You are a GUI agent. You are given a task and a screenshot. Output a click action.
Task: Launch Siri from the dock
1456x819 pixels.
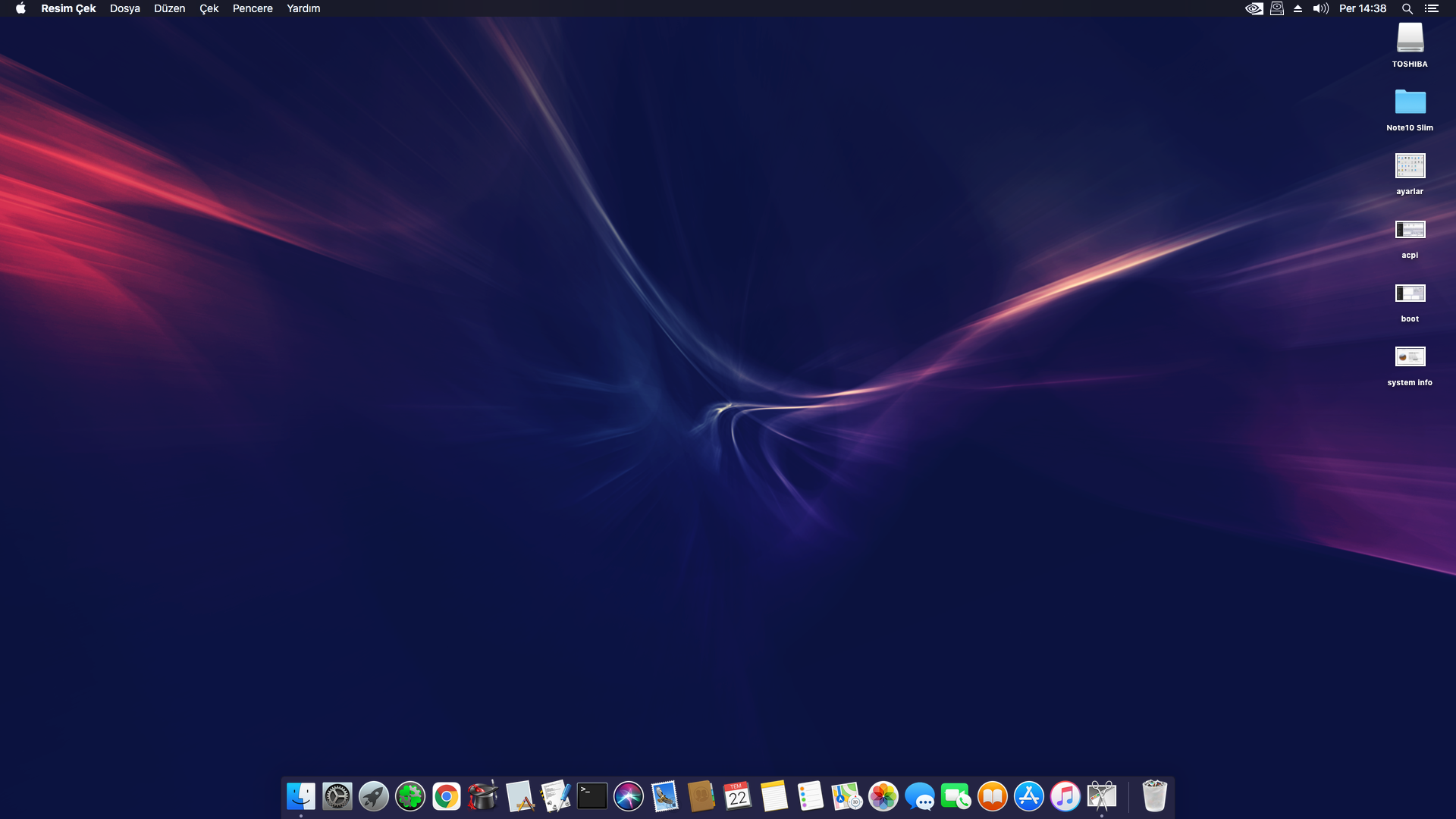pyautogui.click(x=629, y=796)
